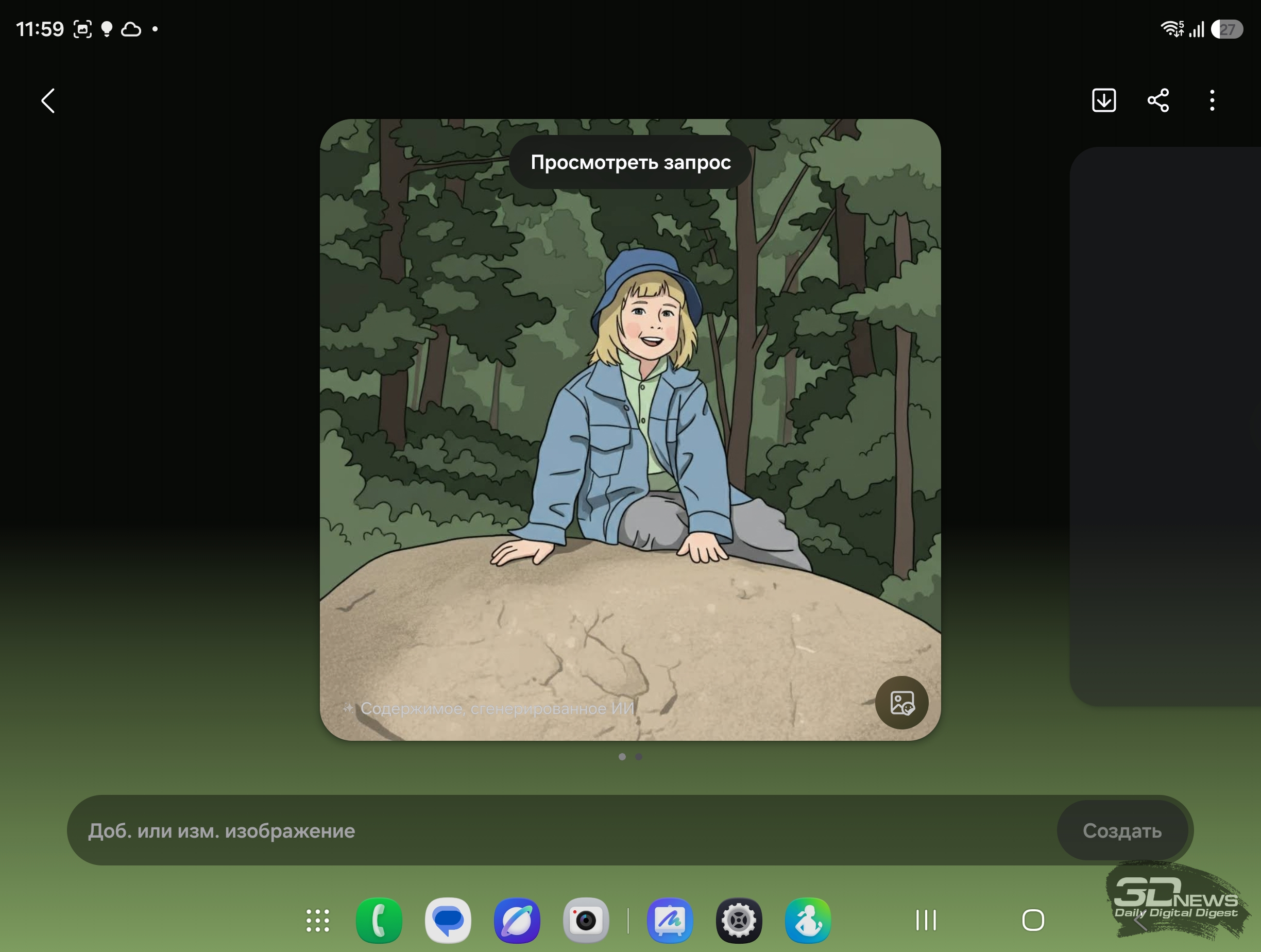Tap the cloud icon in the status bar
This screenshot has width=1261, height=952.
(131, 29)
